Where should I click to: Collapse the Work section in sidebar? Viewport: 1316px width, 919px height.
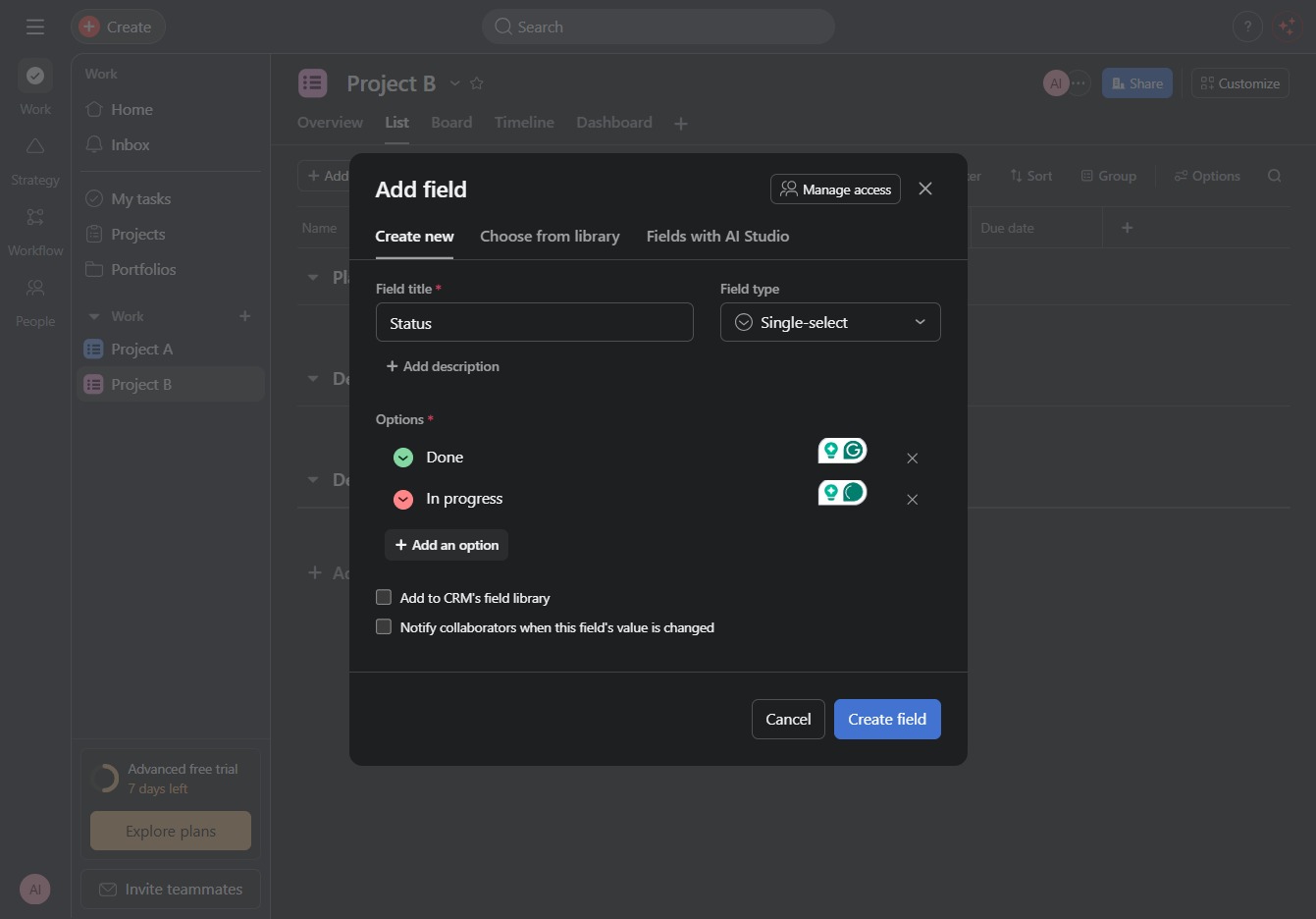pos(94,316)
